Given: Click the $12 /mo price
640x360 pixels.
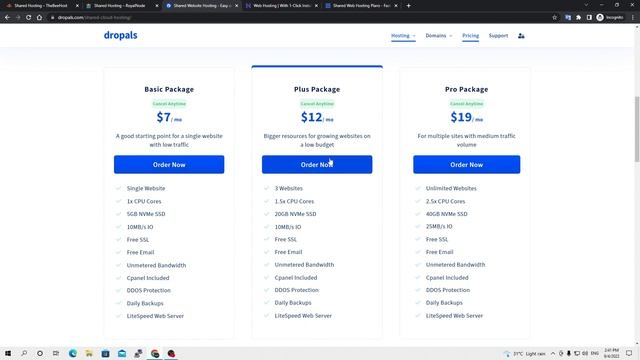Looking at the screenshot, I should (317, 118).
